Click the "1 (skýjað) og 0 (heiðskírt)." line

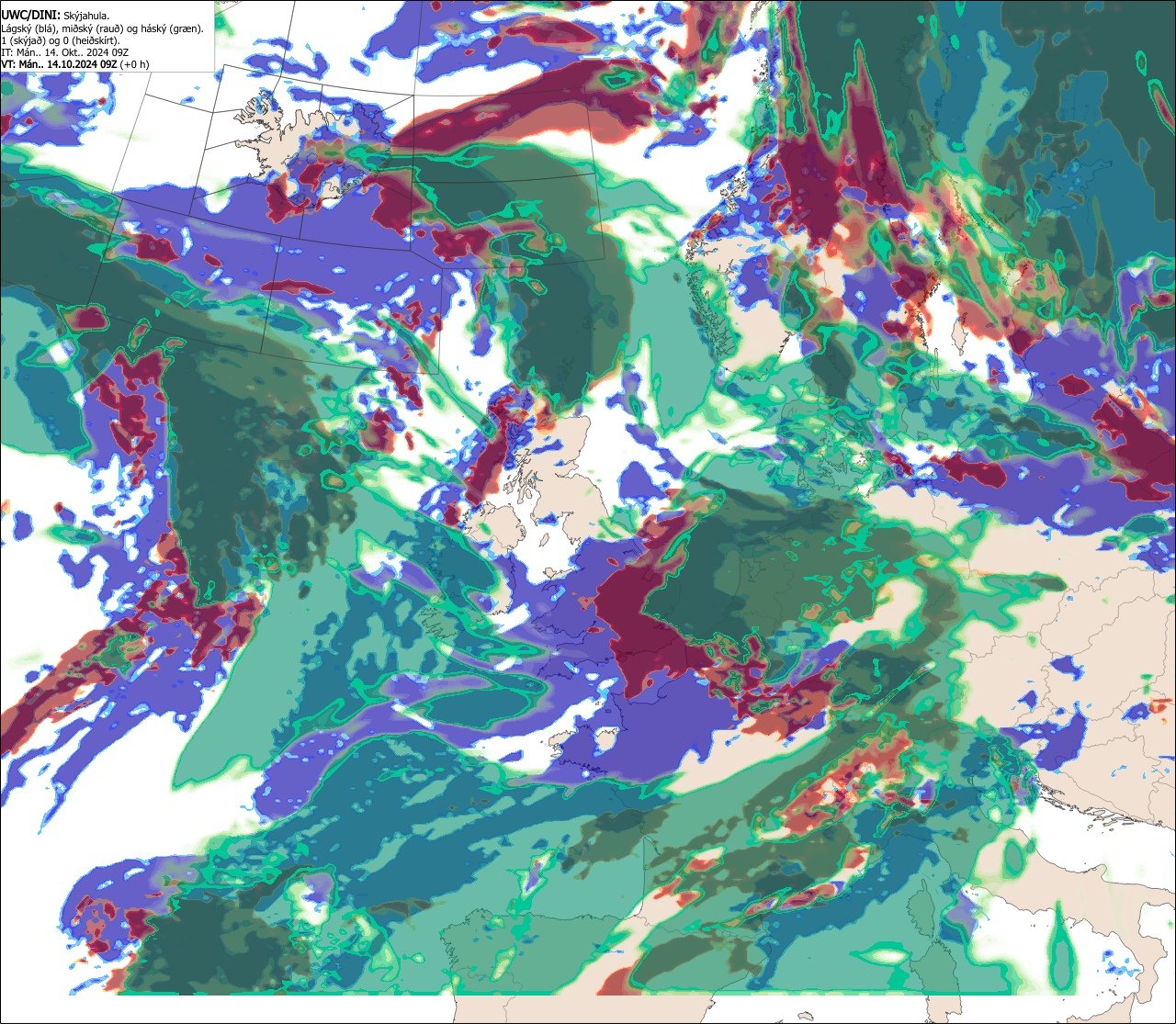click(x=61, y=40)
